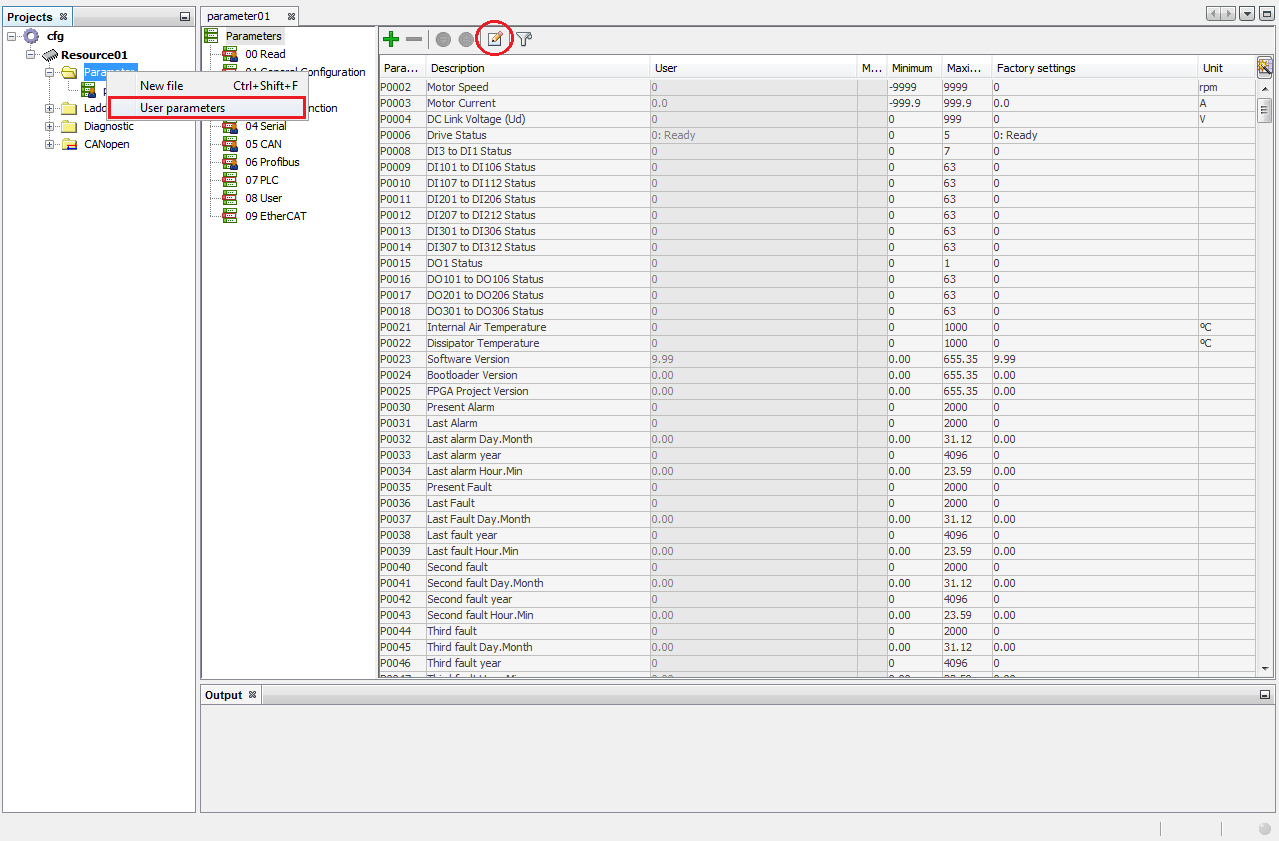Expand the Ladder folder node
This screenshot has height=841, width=1279.
pos(50,108)
